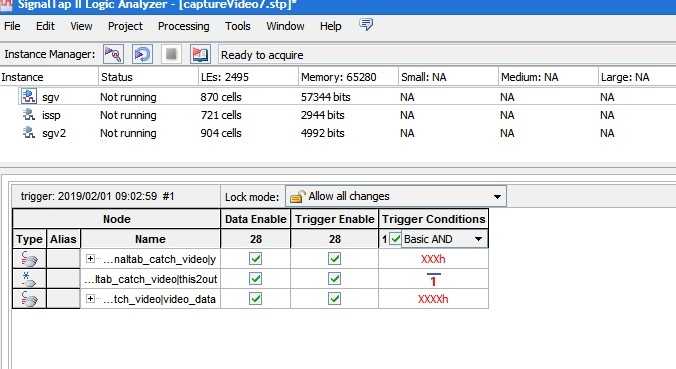
Task: Click the feedback speech bubble icon
Action: pos(366,25)
